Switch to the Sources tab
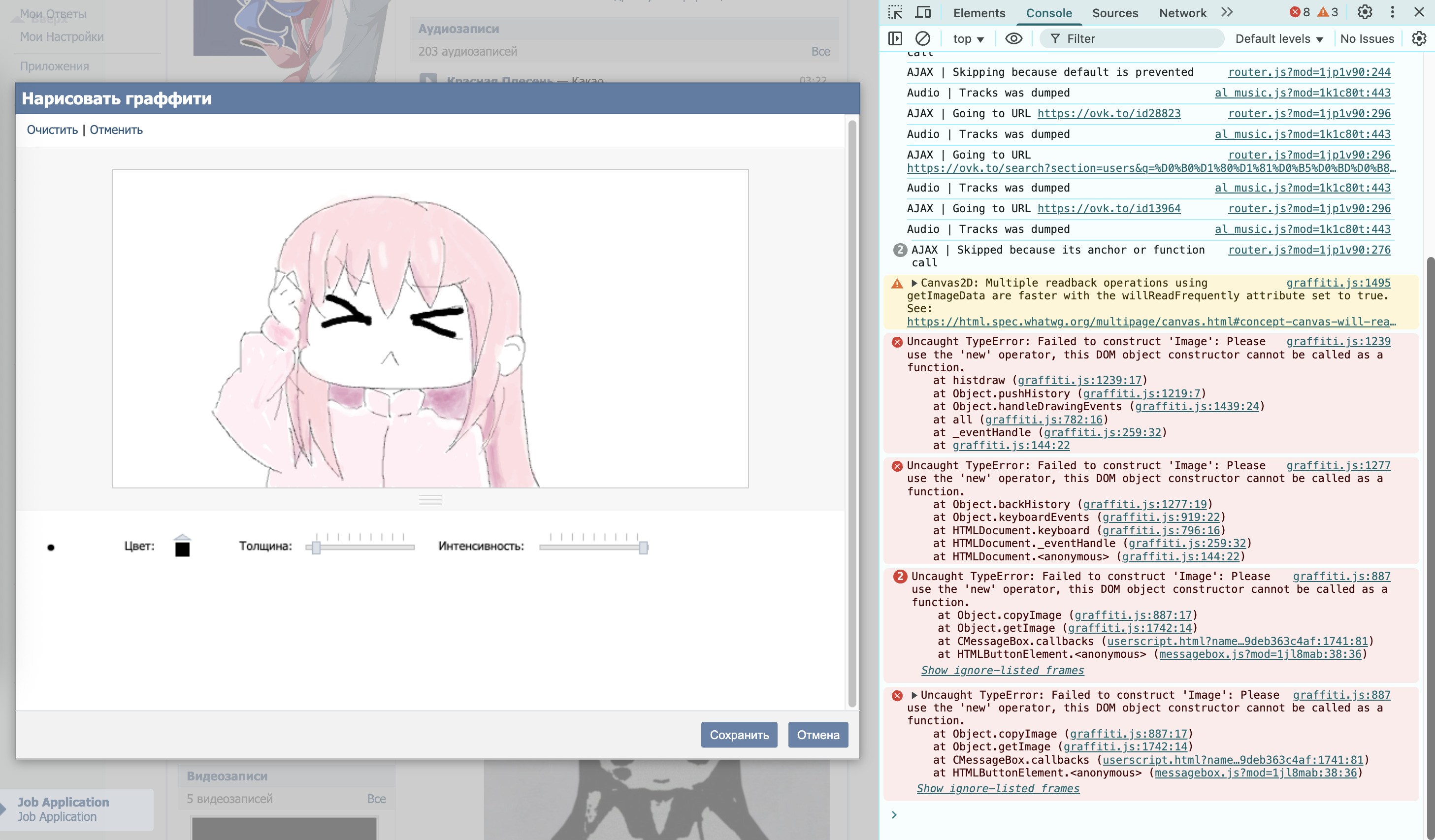This screenshot has width=1435, height=840. 1115,13
